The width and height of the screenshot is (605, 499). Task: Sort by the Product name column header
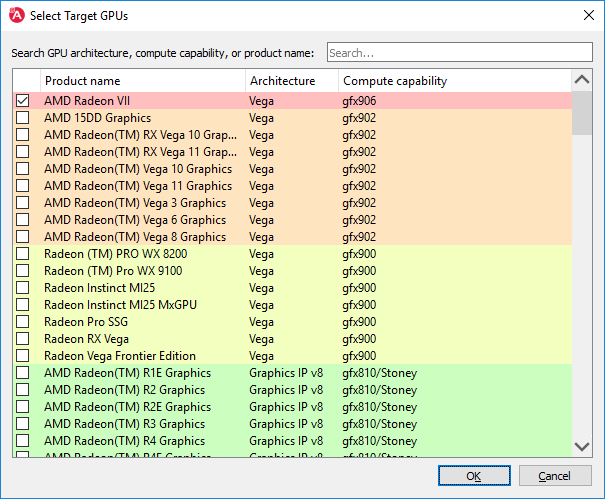tap(142, 81)
